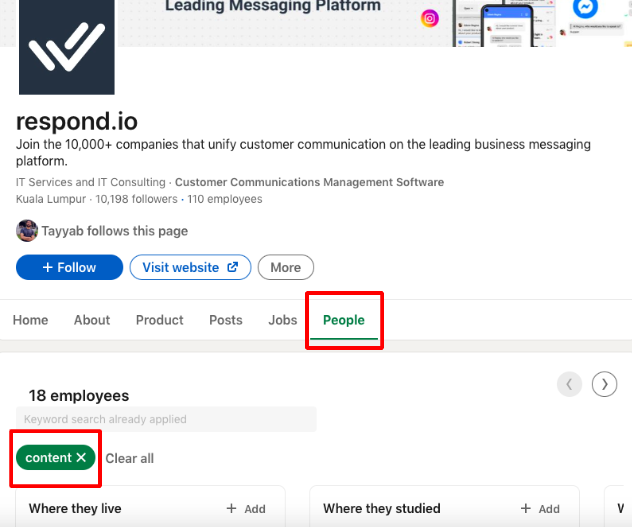Click the plus icon beside Where they studied
Screen dimensions: 632x527
(526, 508)
